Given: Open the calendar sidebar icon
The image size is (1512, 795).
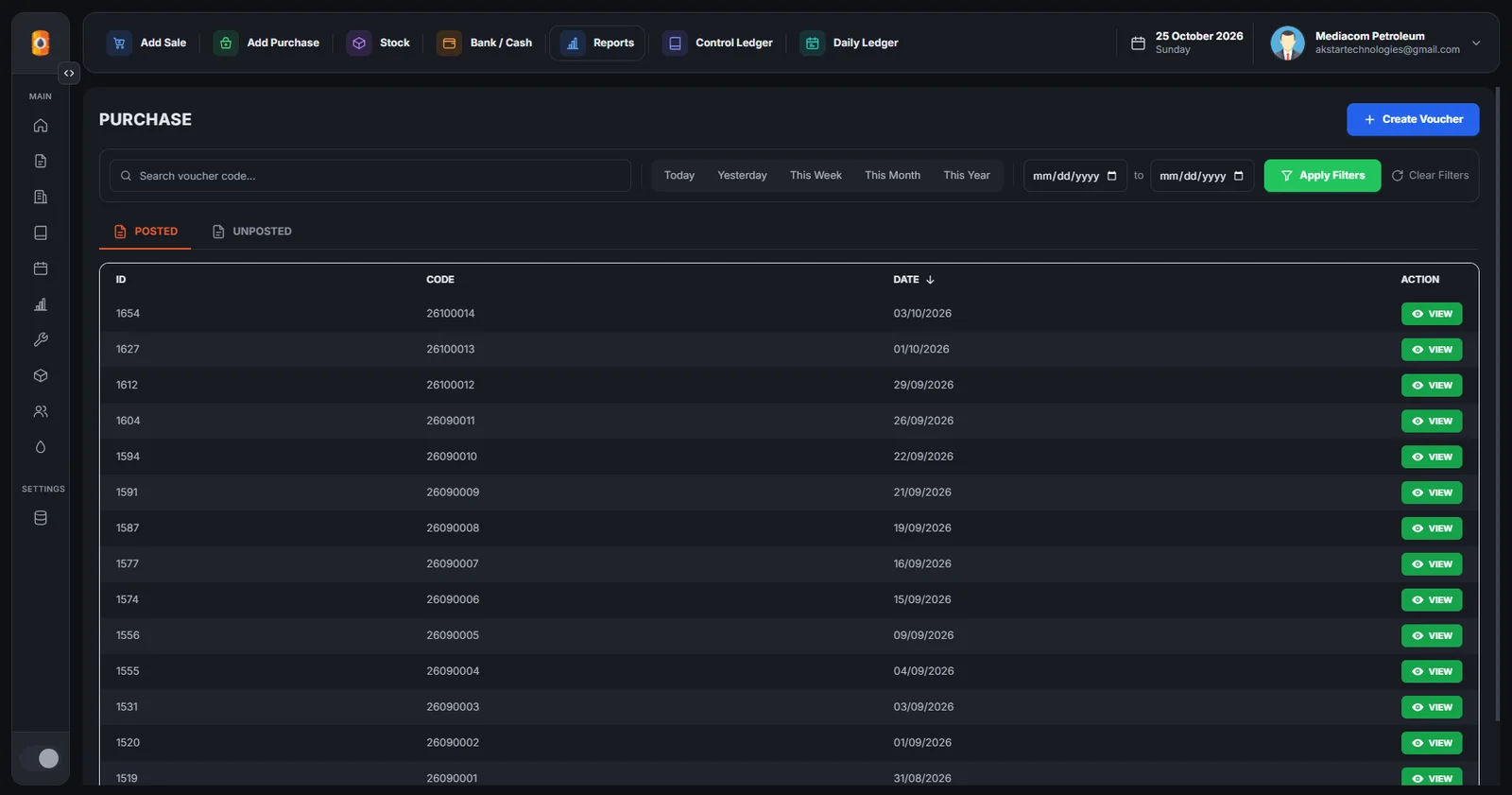Looking at the screenshot, I should click(x=41, y=268).
